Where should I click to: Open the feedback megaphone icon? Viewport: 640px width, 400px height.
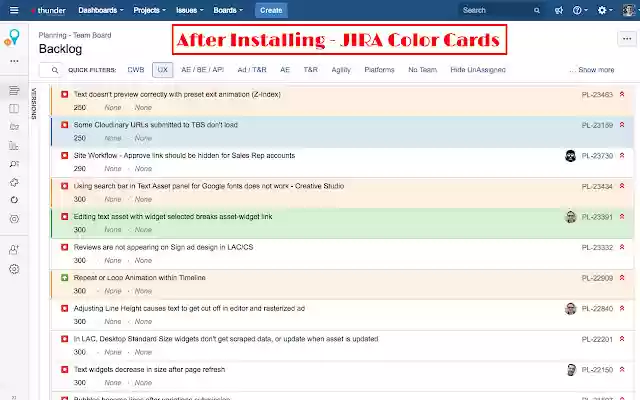[x=559, y=10]
